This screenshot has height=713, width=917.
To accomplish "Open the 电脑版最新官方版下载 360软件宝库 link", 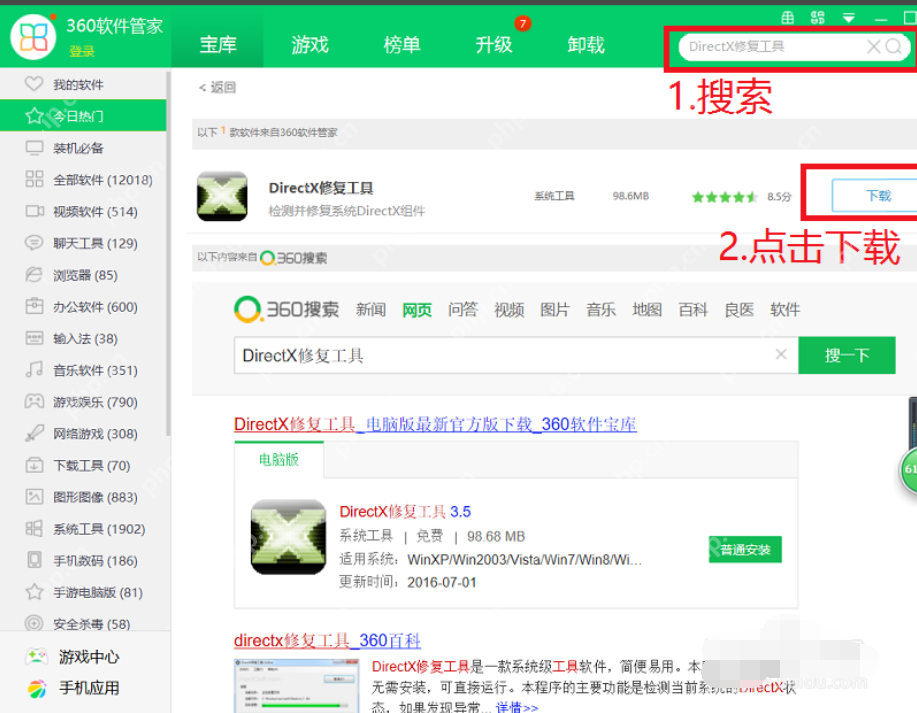I will tap(435, 424).
